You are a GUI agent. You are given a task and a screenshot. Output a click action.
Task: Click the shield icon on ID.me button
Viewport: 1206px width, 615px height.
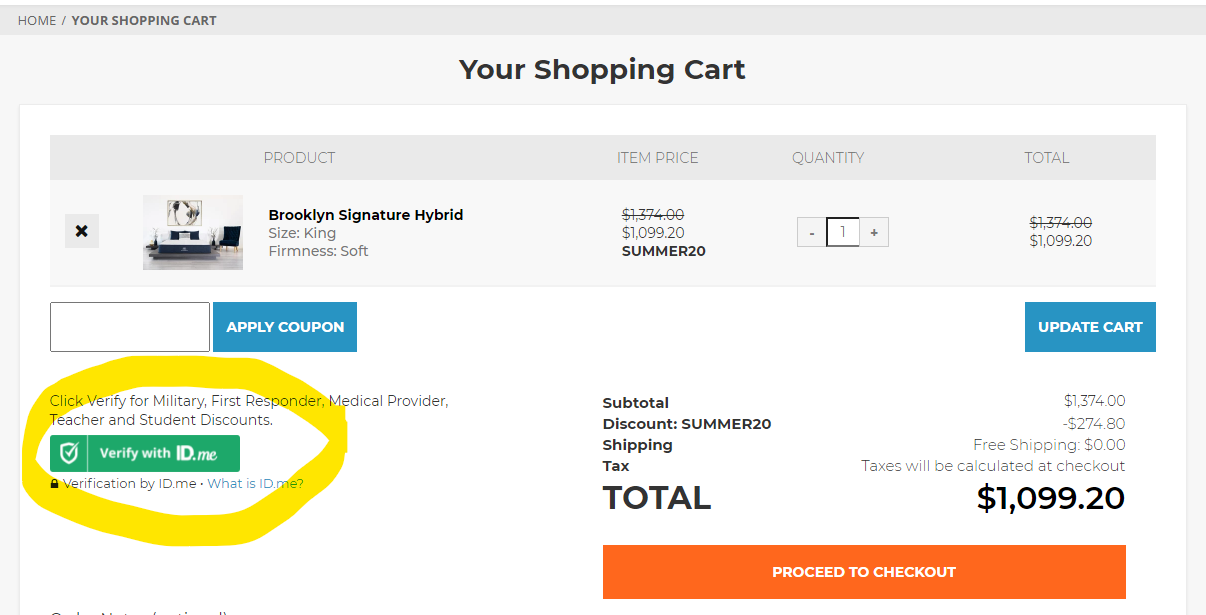pyautogui.click(x=69, y=453)
